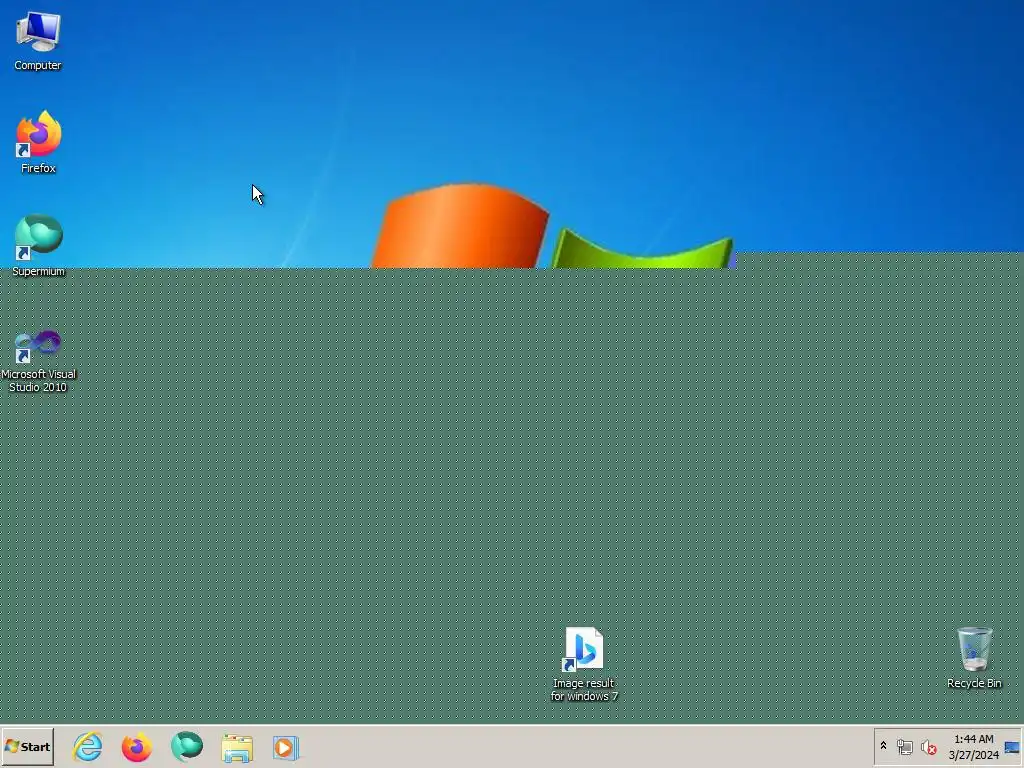The width and height of the screenshot is (1024, 768).
Task: Open the network status tray icon
Action: click(904, 747)
